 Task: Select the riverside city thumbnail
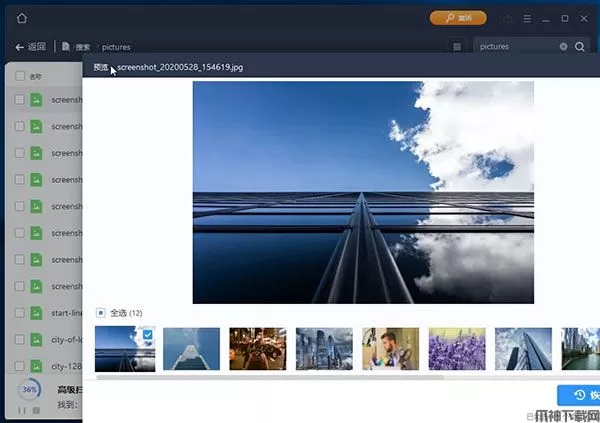[580, 349]
